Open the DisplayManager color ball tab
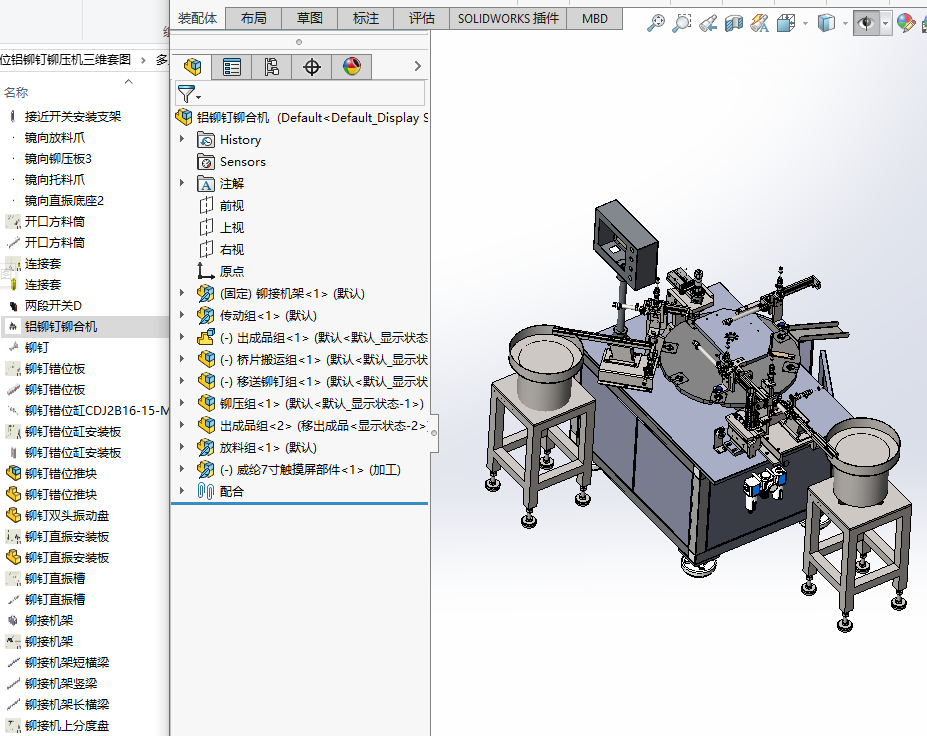927x736 pixels. point(351,67)
